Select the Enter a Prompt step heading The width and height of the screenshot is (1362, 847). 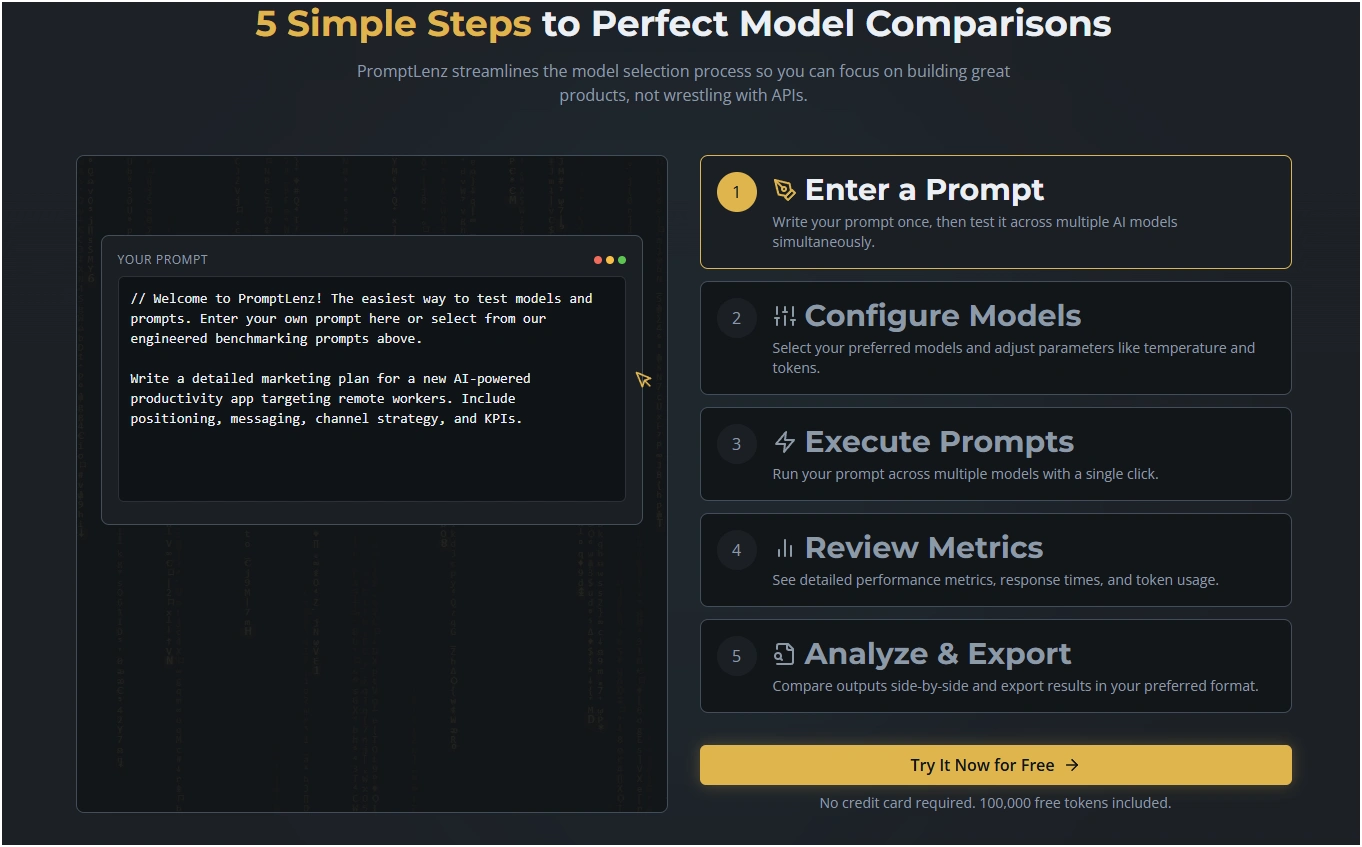pos(924,190)
